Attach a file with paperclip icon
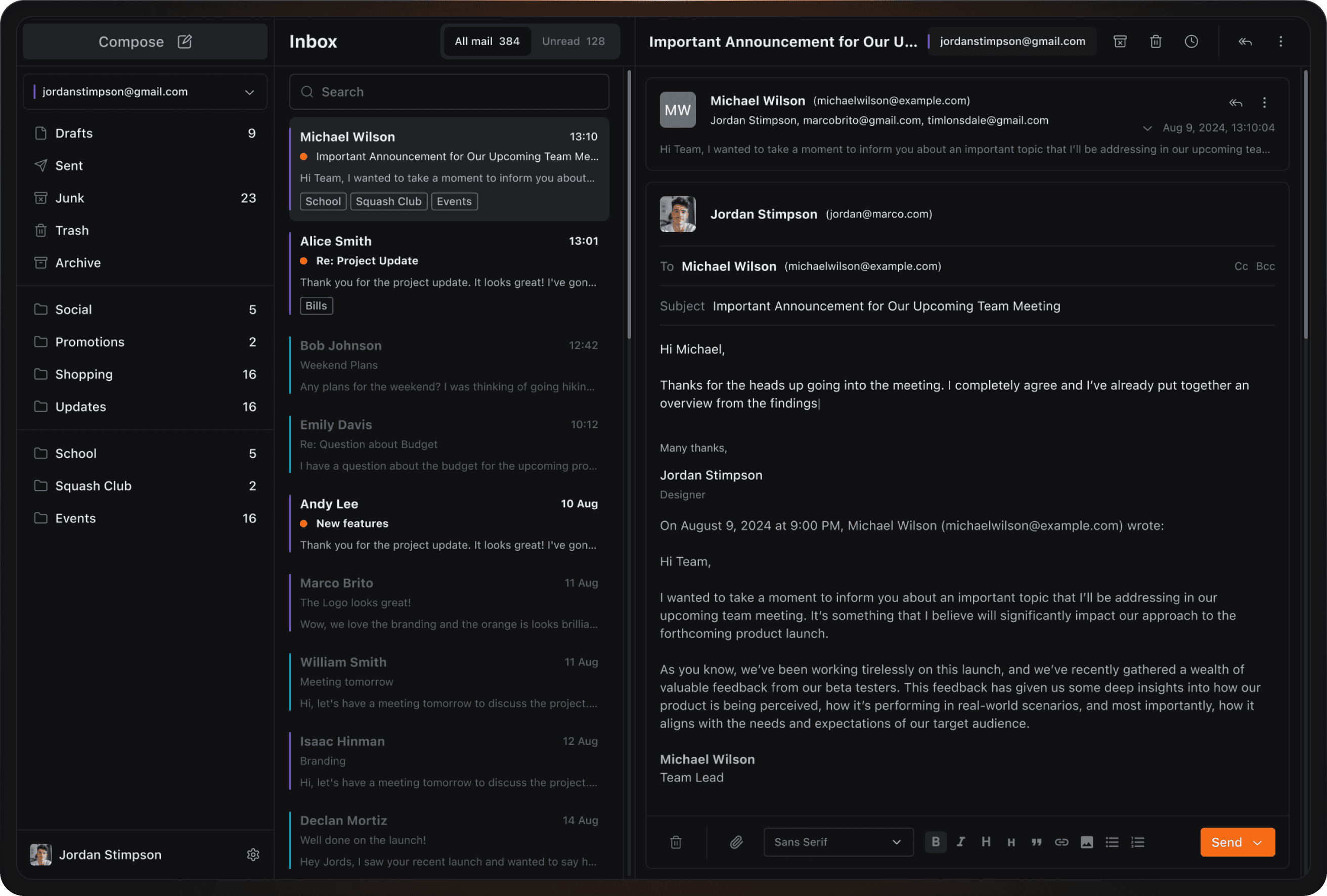 point(736,842)
